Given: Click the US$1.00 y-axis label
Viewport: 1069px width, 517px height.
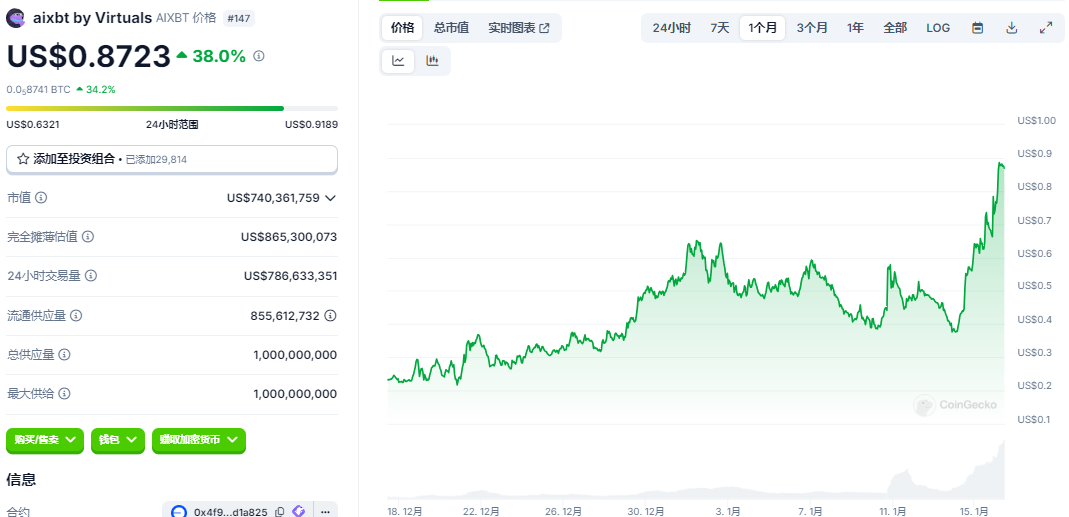Looking at the screenshot, I should [x=1036, y=121].
